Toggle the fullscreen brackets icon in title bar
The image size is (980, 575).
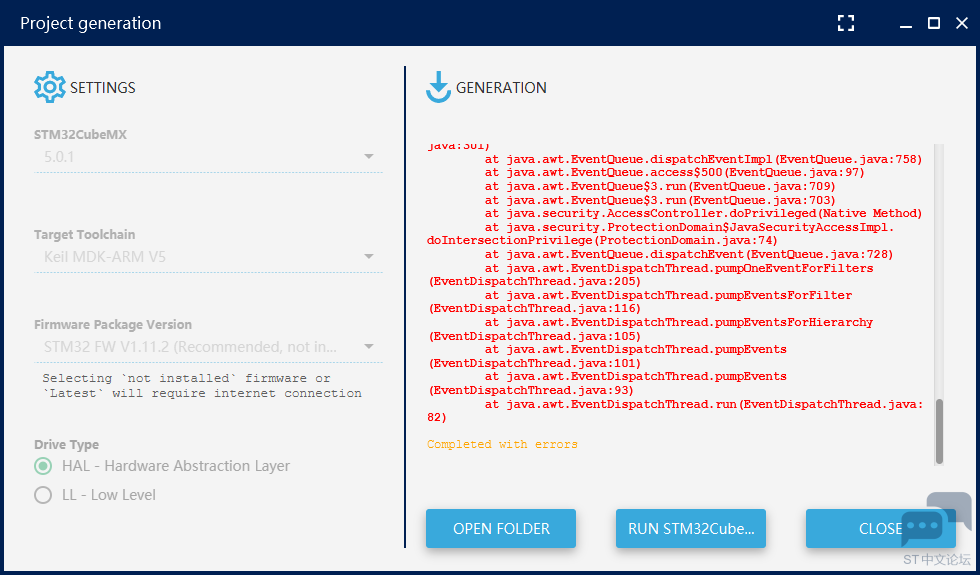(x=846, y=23)
